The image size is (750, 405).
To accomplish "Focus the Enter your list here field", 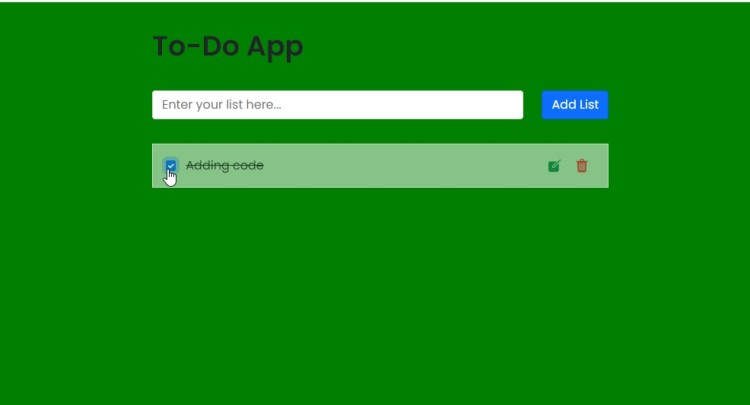I will 338,105.
